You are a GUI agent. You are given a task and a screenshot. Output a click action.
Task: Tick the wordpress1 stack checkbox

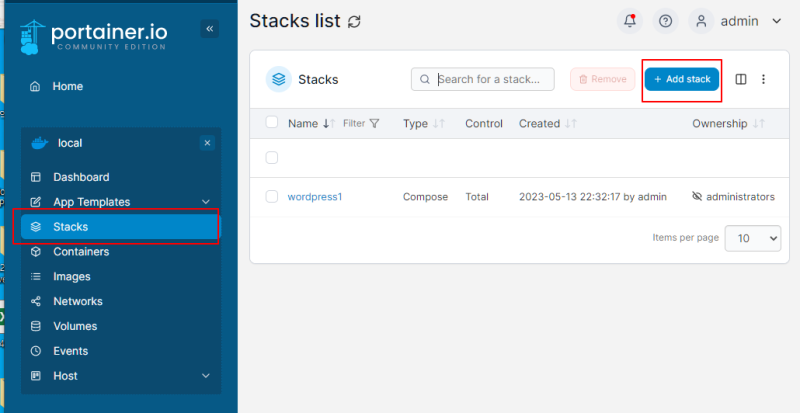click(x=272, y=197)
